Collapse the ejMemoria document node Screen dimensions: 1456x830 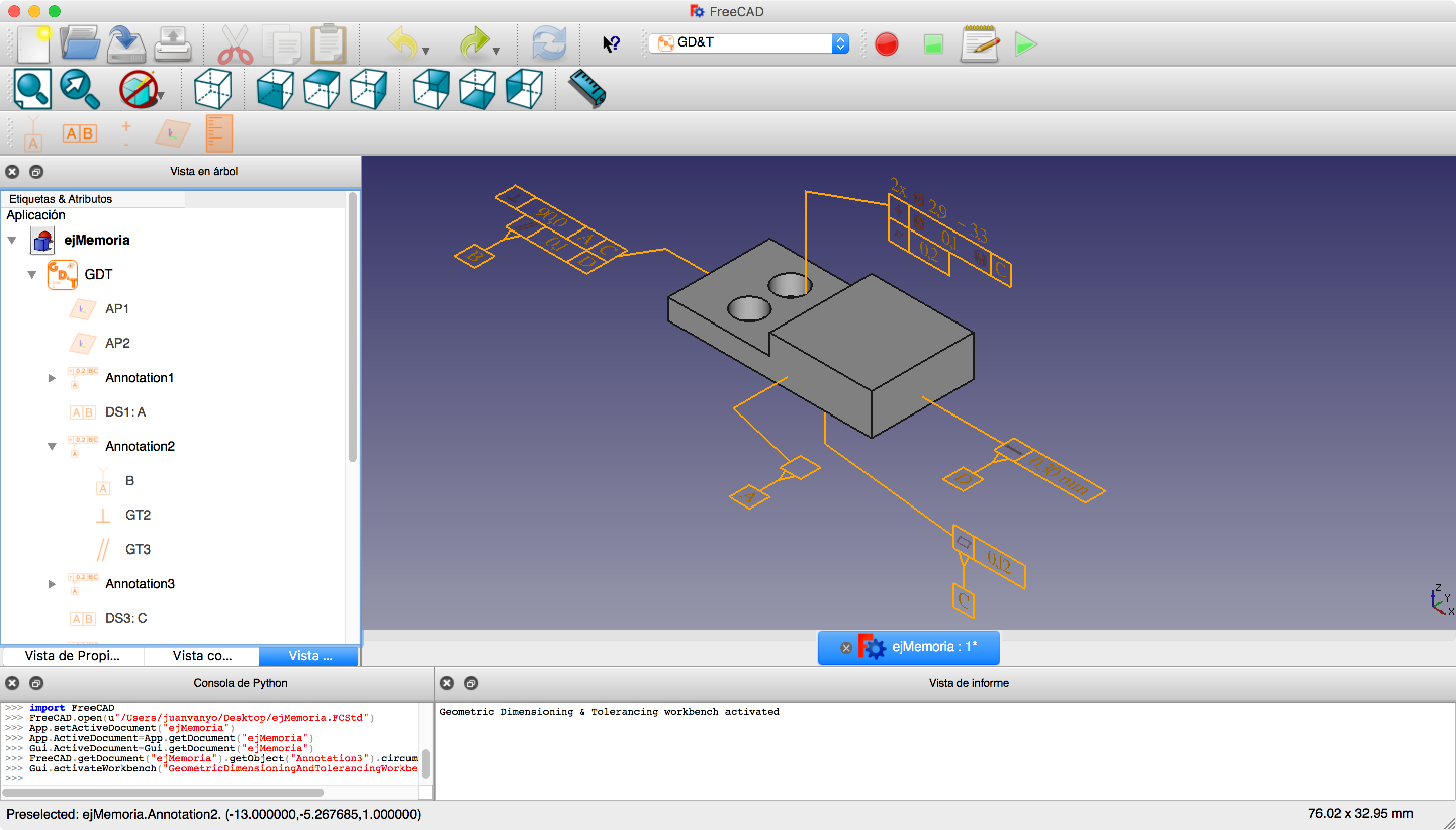pos(12,241)
